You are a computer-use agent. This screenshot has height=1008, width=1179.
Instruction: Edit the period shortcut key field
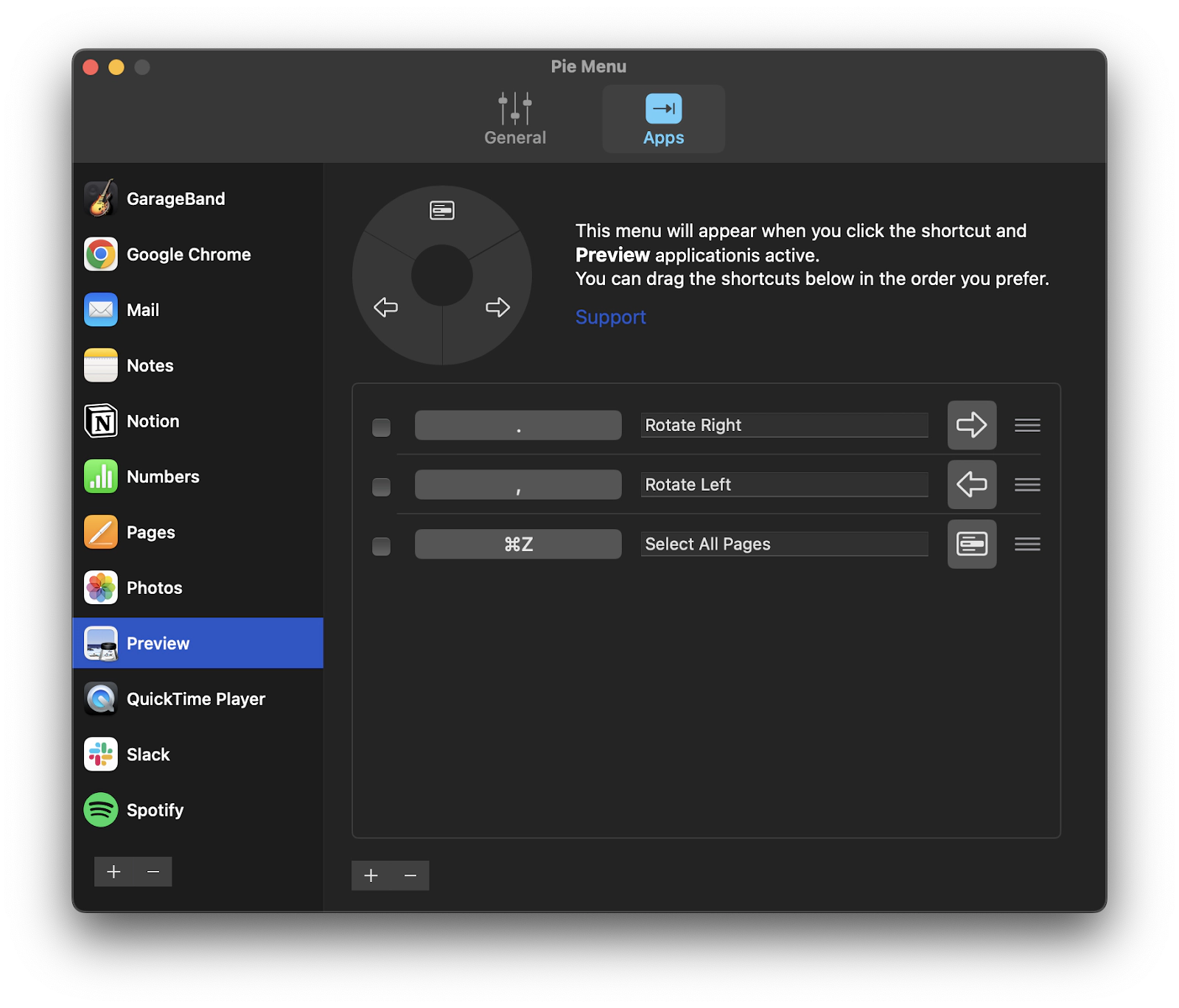click(518, 425)
